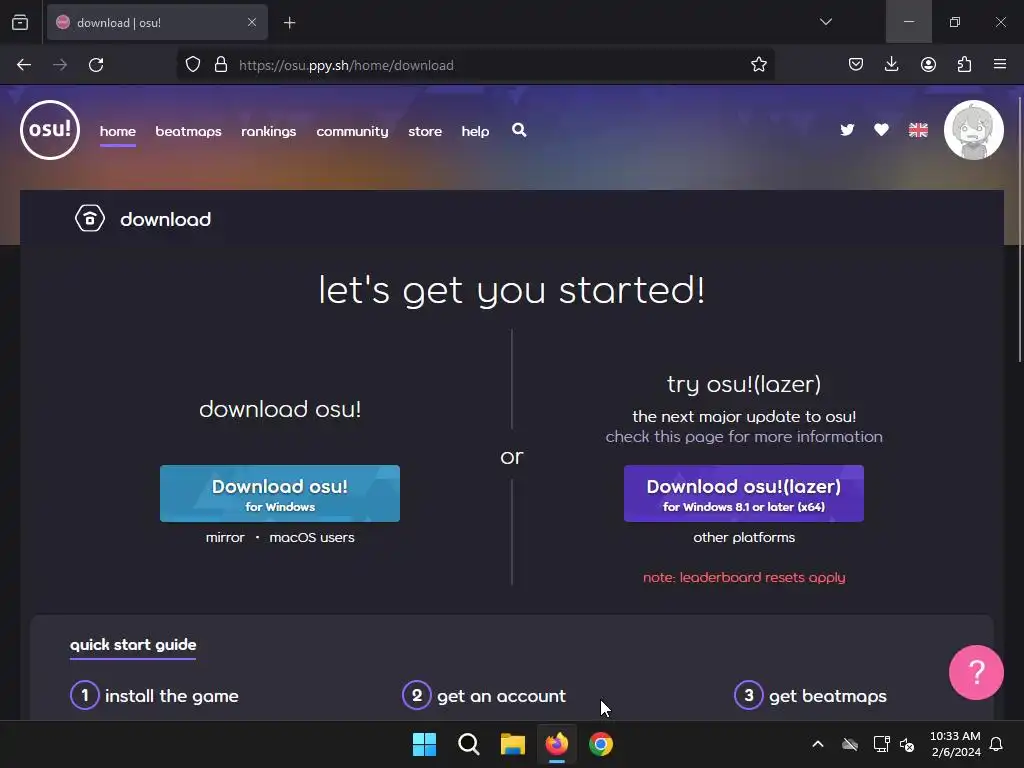Expand the list all tabs chevron
This screenshot has width=1024, height=768.
tap(825, 22)
